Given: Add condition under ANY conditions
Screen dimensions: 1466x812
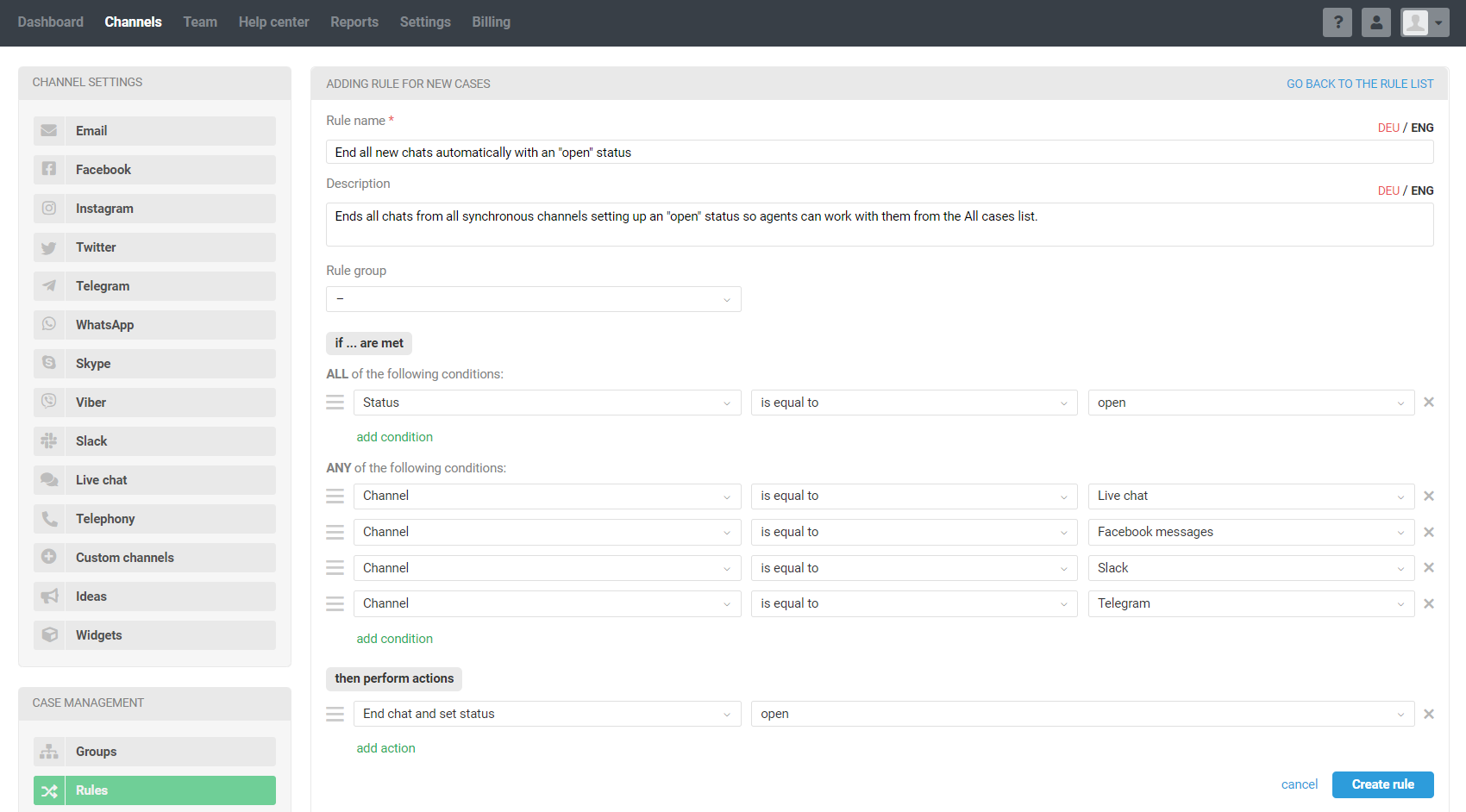Looking at the screenshot, I should (395, 639).
